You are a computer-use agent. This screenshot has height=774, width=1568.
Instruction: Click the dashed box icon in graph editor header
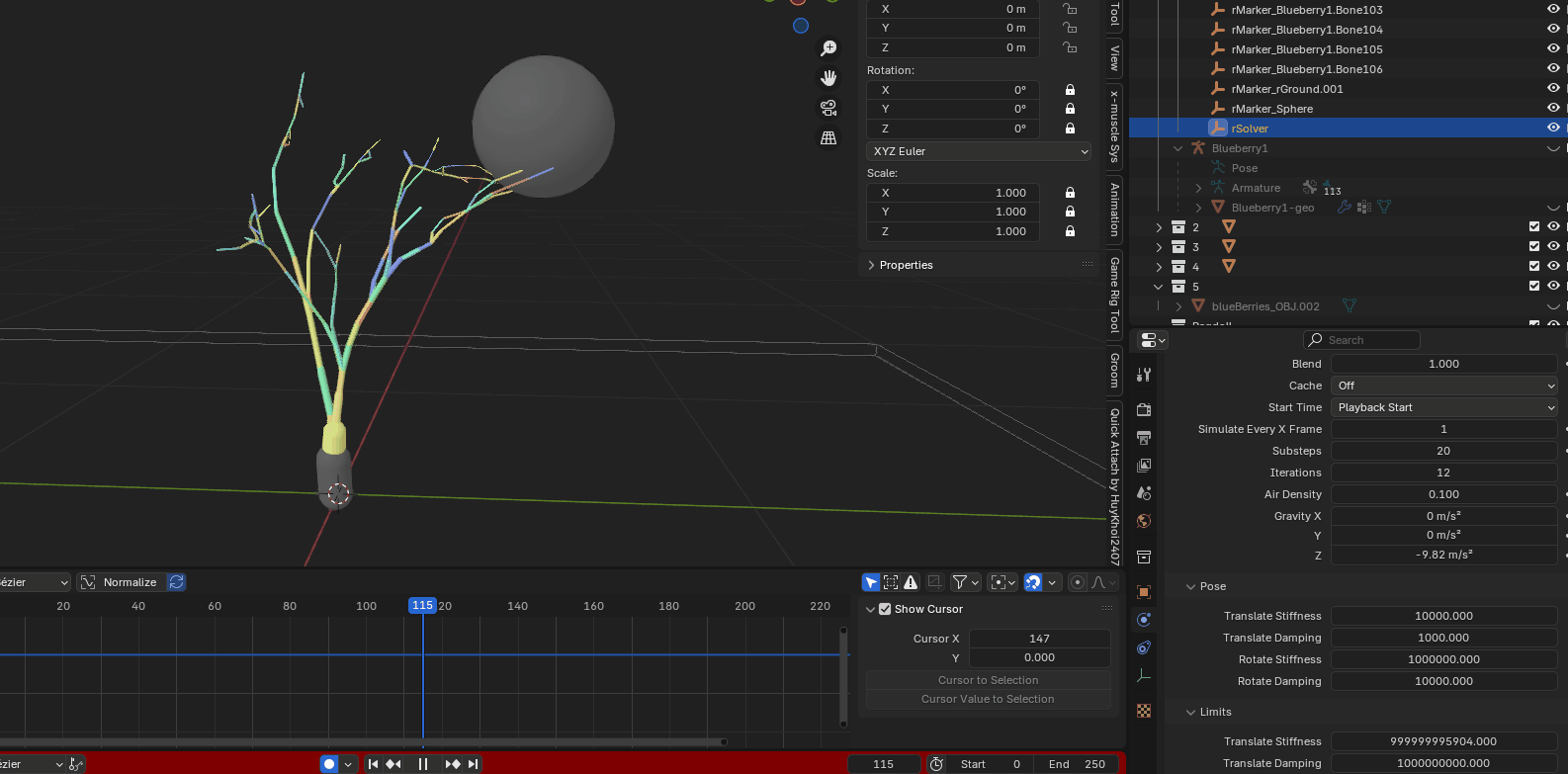[x=891, y=582]
